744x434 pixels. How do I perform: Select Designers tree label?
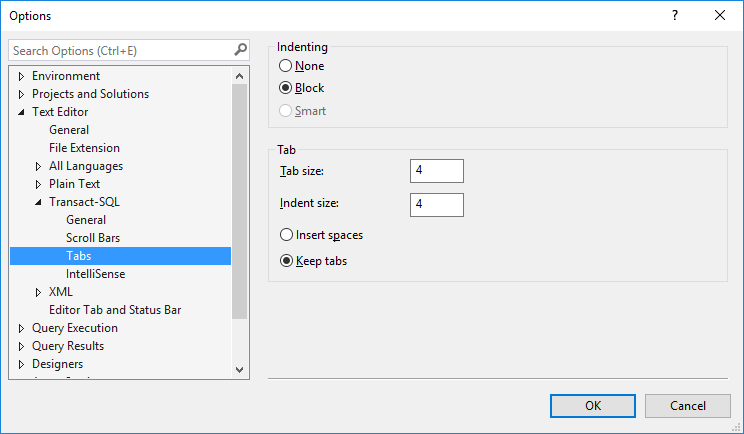tap(57, 364)
